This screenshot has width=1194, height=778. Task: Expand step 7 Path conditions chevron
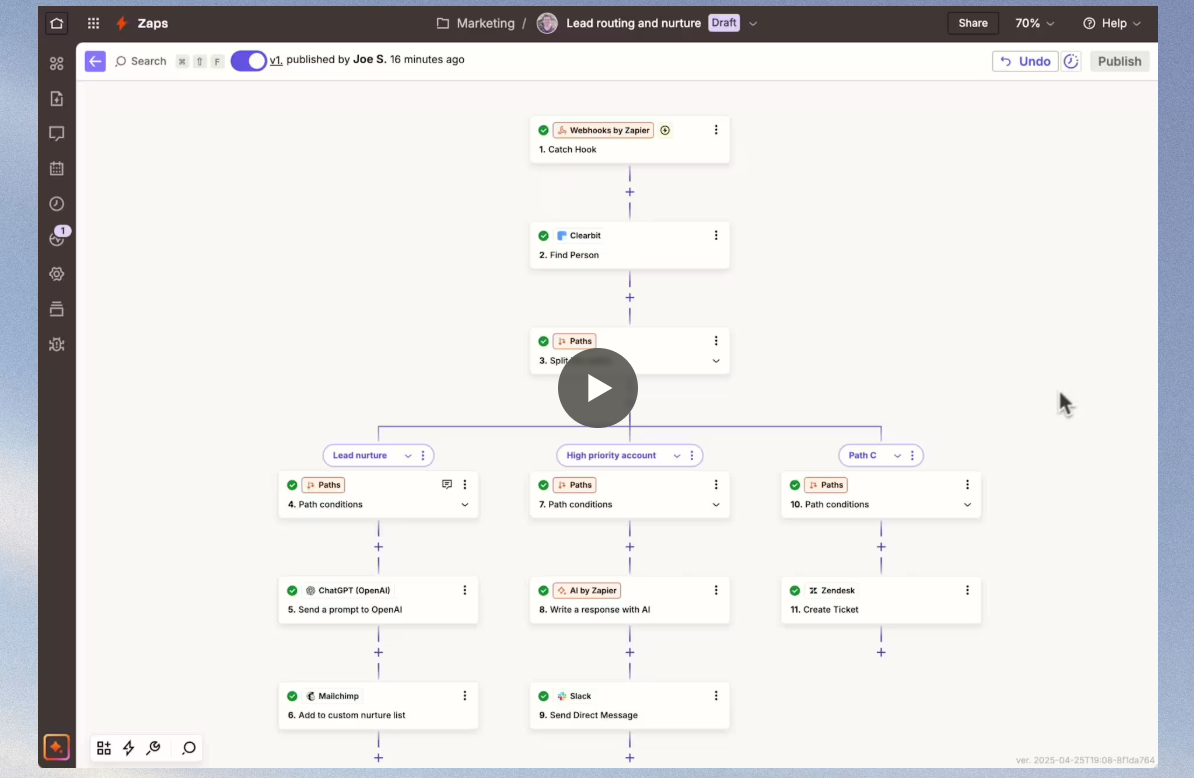coord(716,505)
